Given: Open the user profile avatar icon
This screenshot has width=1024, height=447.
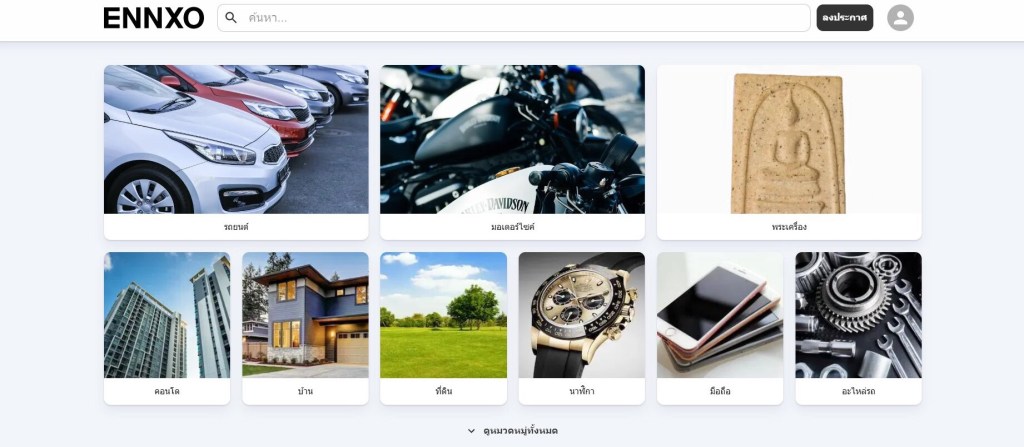Looking at the screenshot, I should tap(900, 18).
